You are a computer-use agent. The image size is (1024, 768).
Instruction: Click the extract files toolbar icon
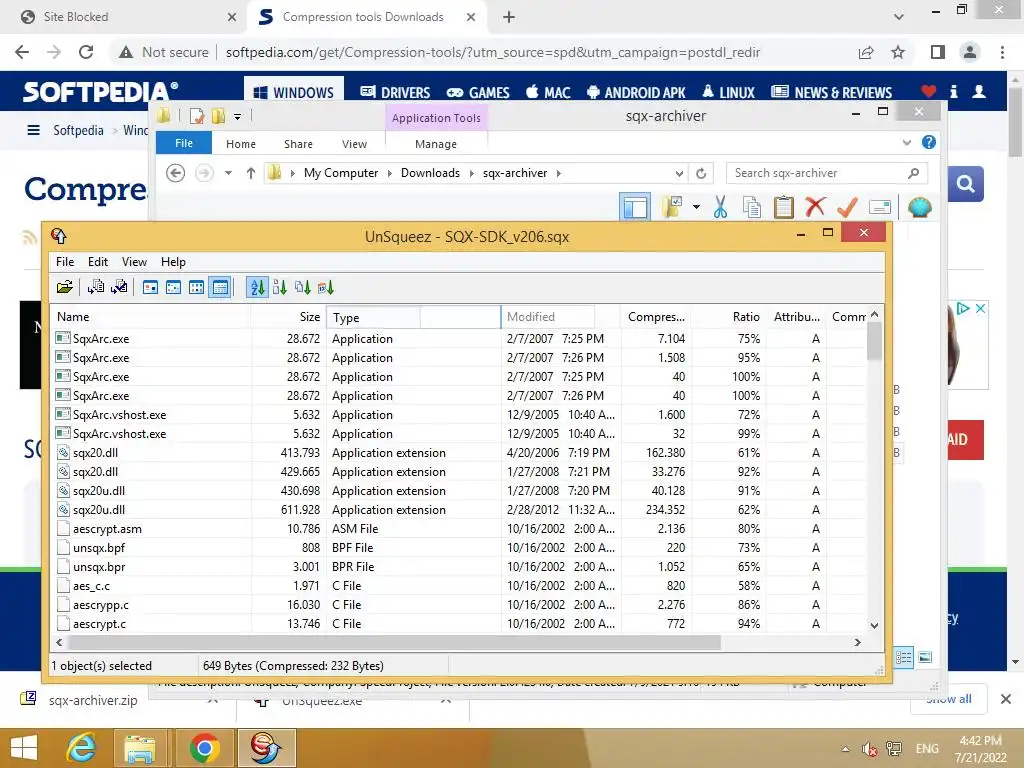tap(96, 287)
